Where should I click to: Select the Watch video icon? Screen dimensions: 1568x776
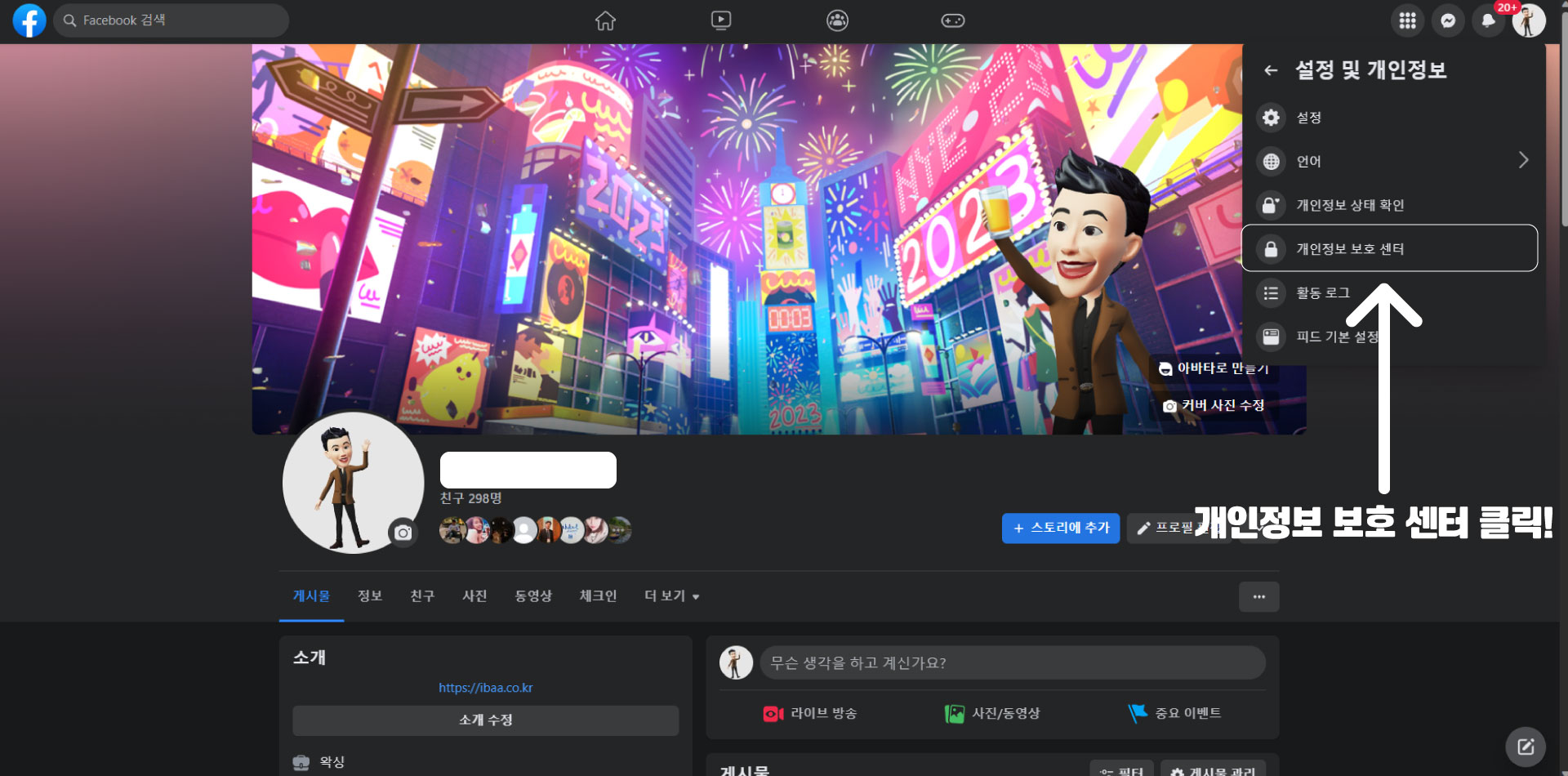pyautogui.click(x=721, y=20)
